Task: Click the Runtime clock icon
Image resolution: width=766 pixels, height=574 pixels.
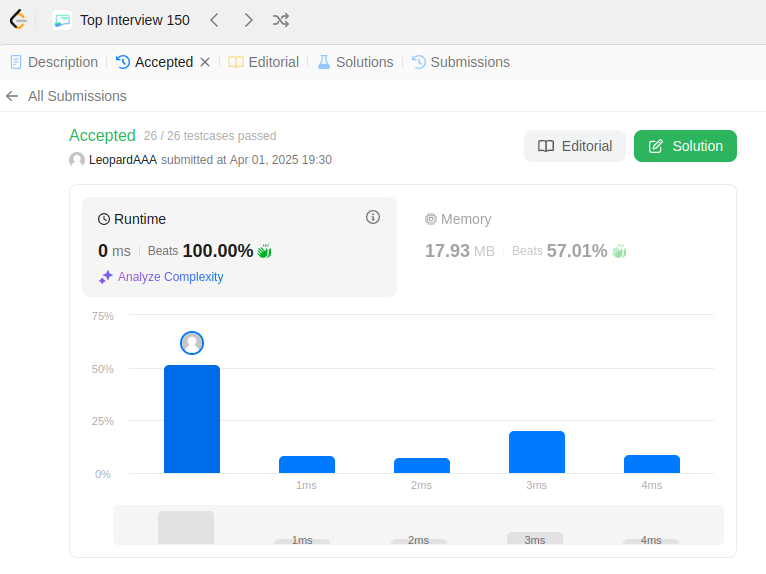Action: click(104, 219)
